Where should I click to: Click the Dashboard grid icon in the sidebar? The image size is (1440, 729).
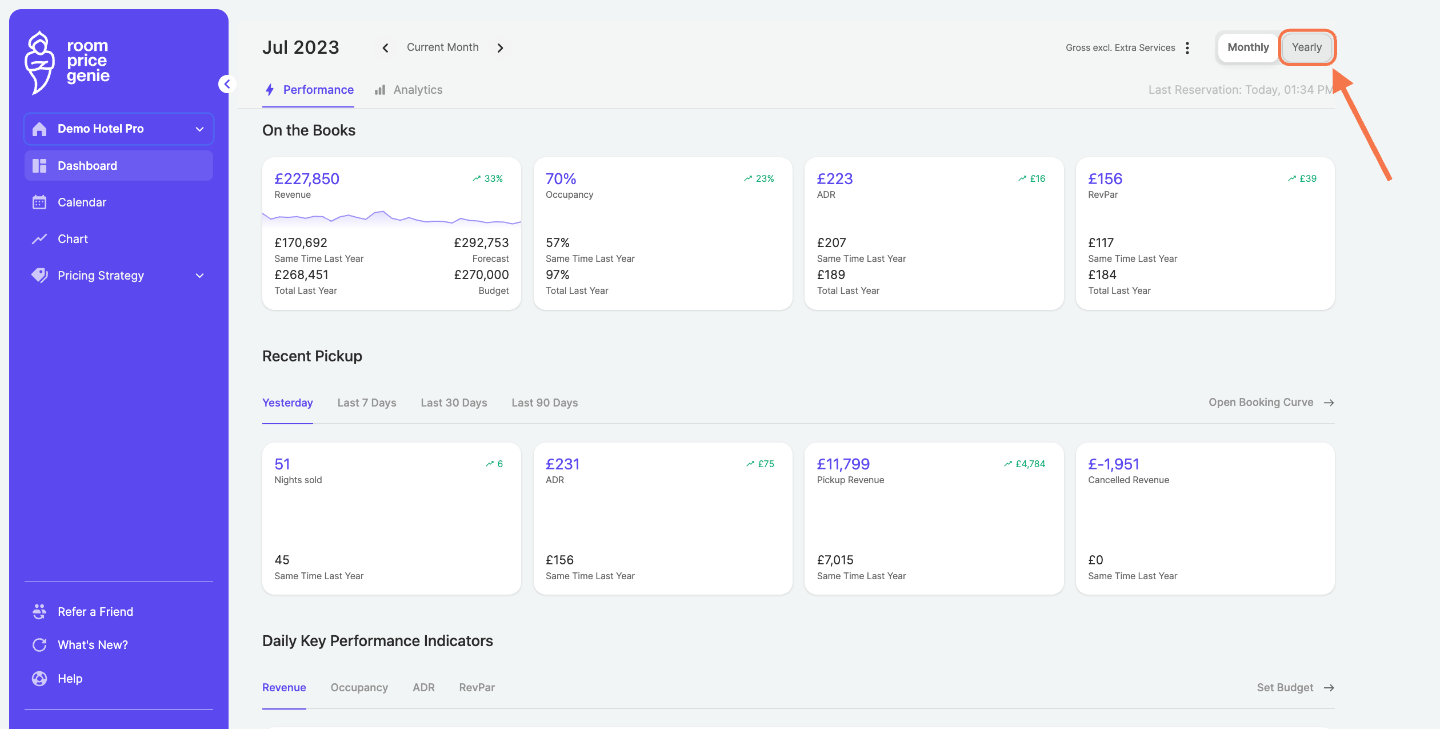(40, 166)
